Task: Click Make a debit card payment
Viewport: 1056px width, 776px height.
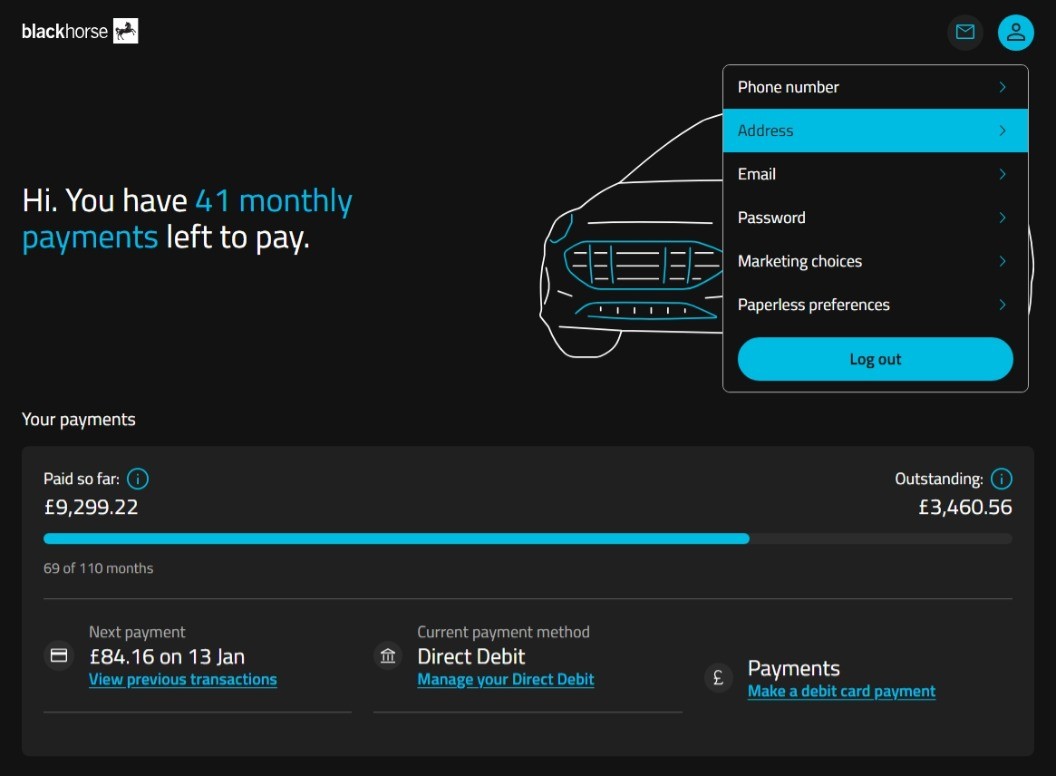Action: tap(841, 692)
